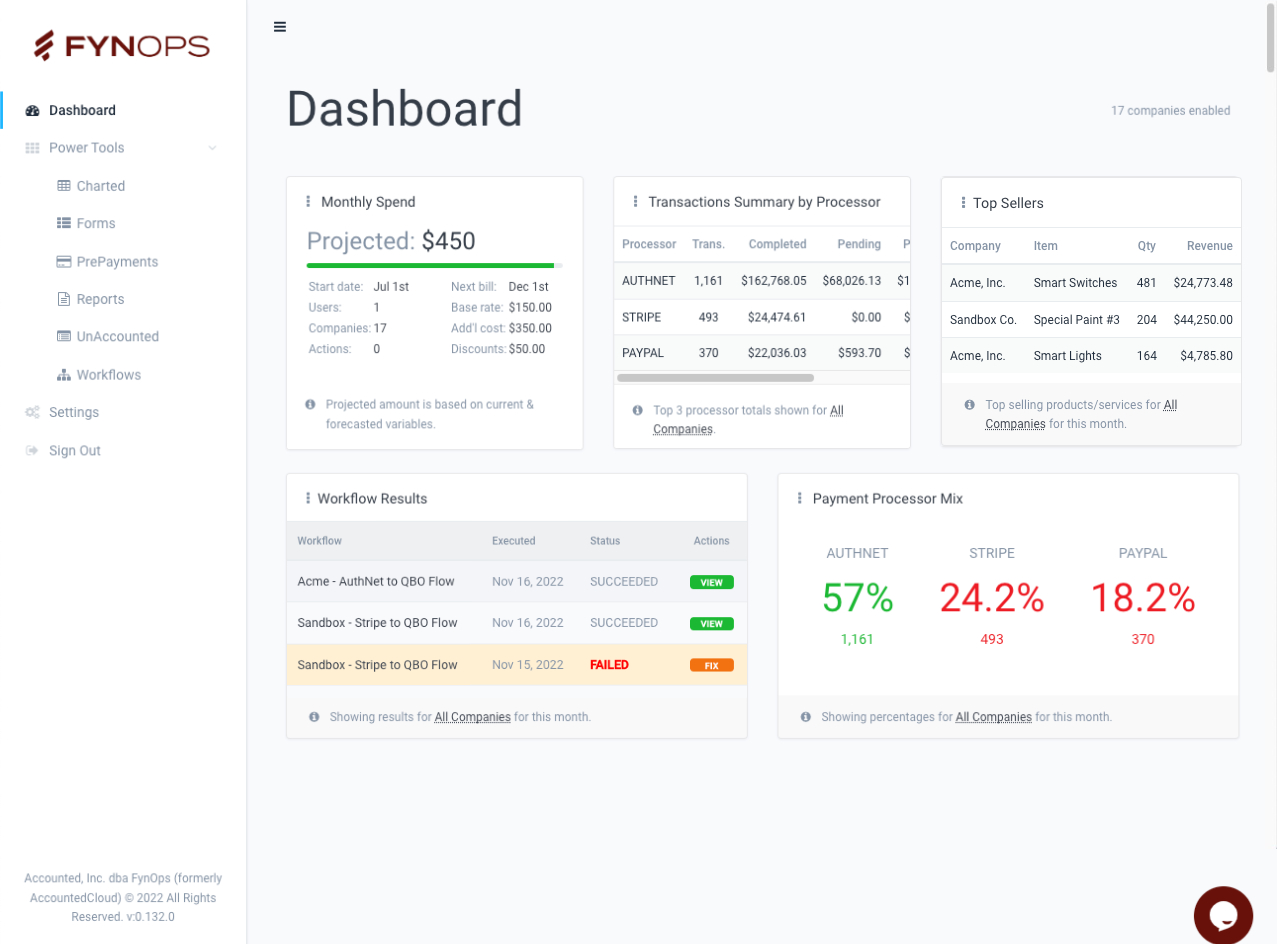Collapse the Power Tools submenu chevron

(212, 148)
